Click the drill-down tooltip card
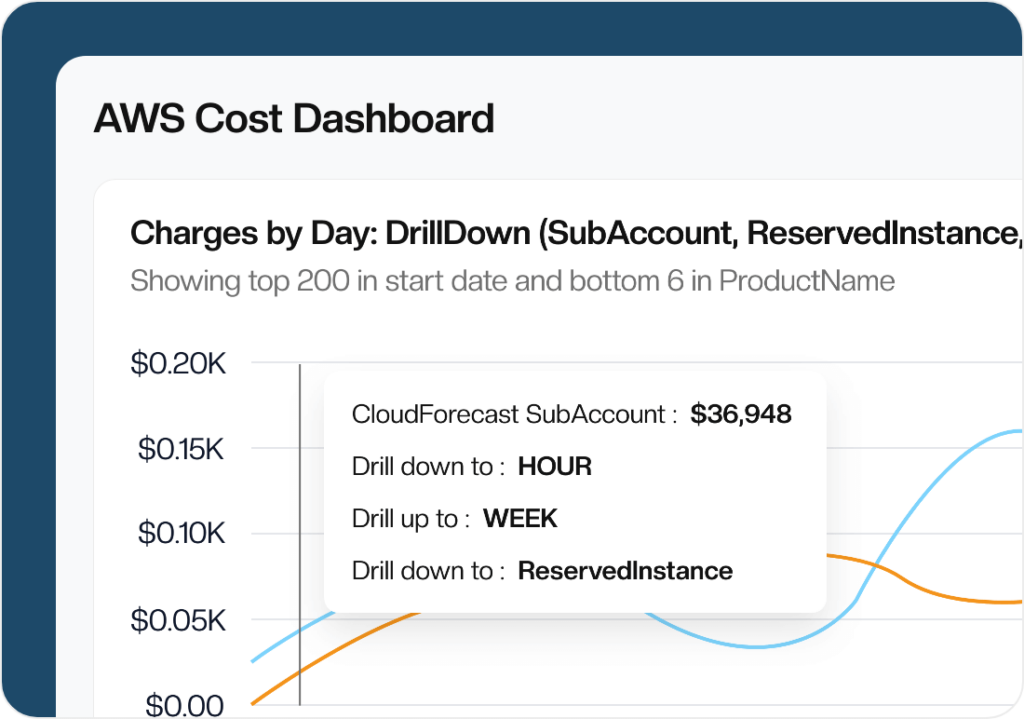The image size is (1024, 719). (x=575, y=490)
